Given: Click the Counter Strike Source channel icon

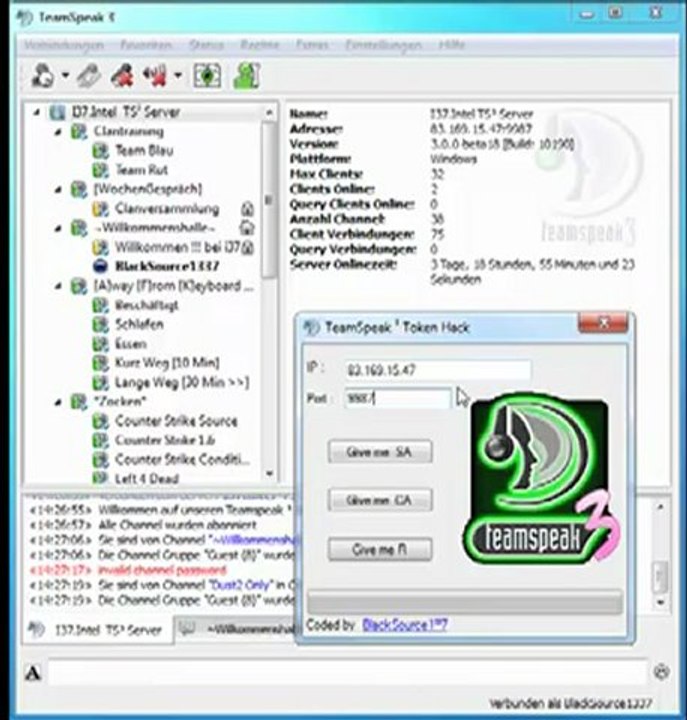Looking at the screenshot, I should click(100, 421).
